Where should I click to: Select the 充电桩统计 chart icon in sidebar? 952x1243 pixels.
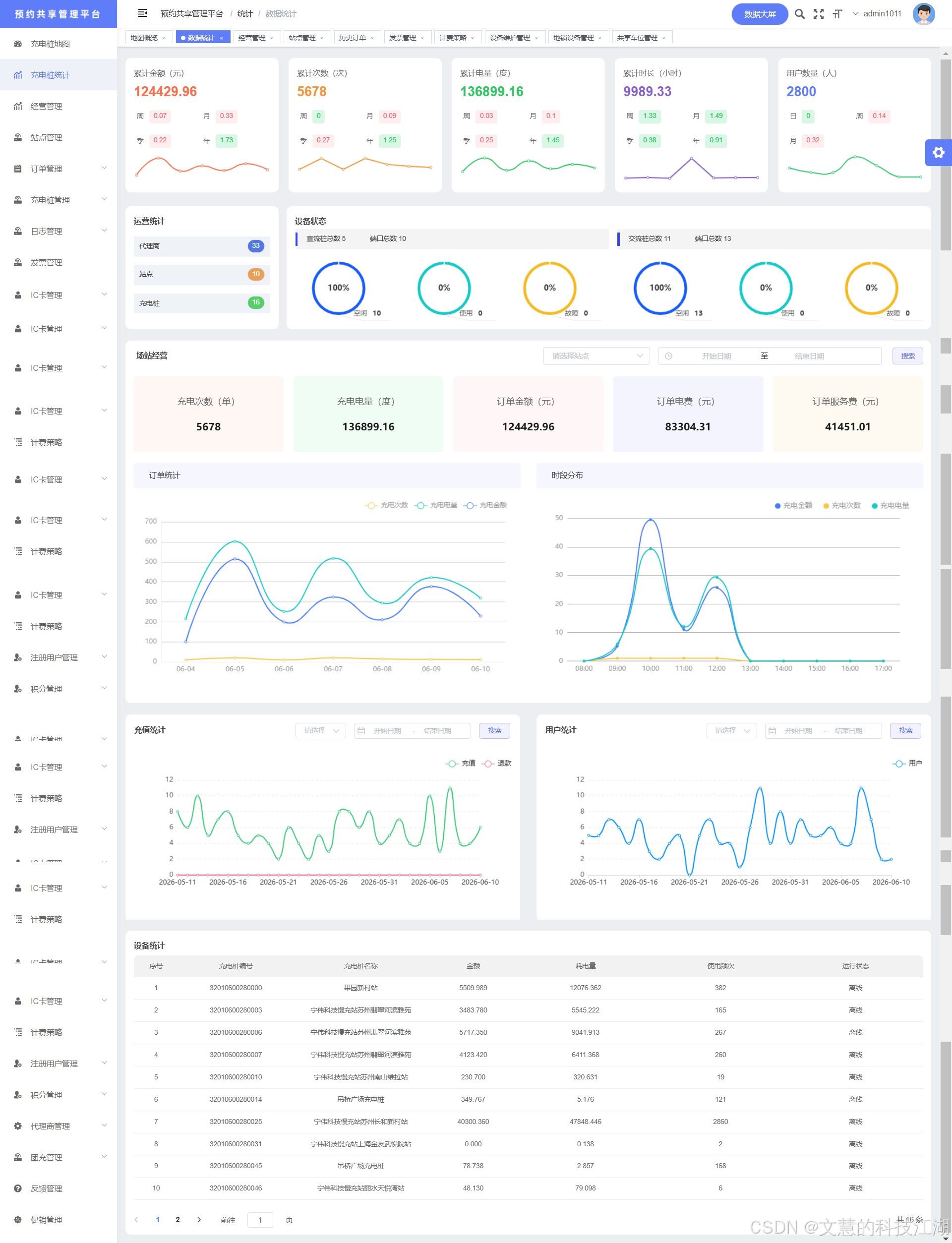tap(18, 75)
